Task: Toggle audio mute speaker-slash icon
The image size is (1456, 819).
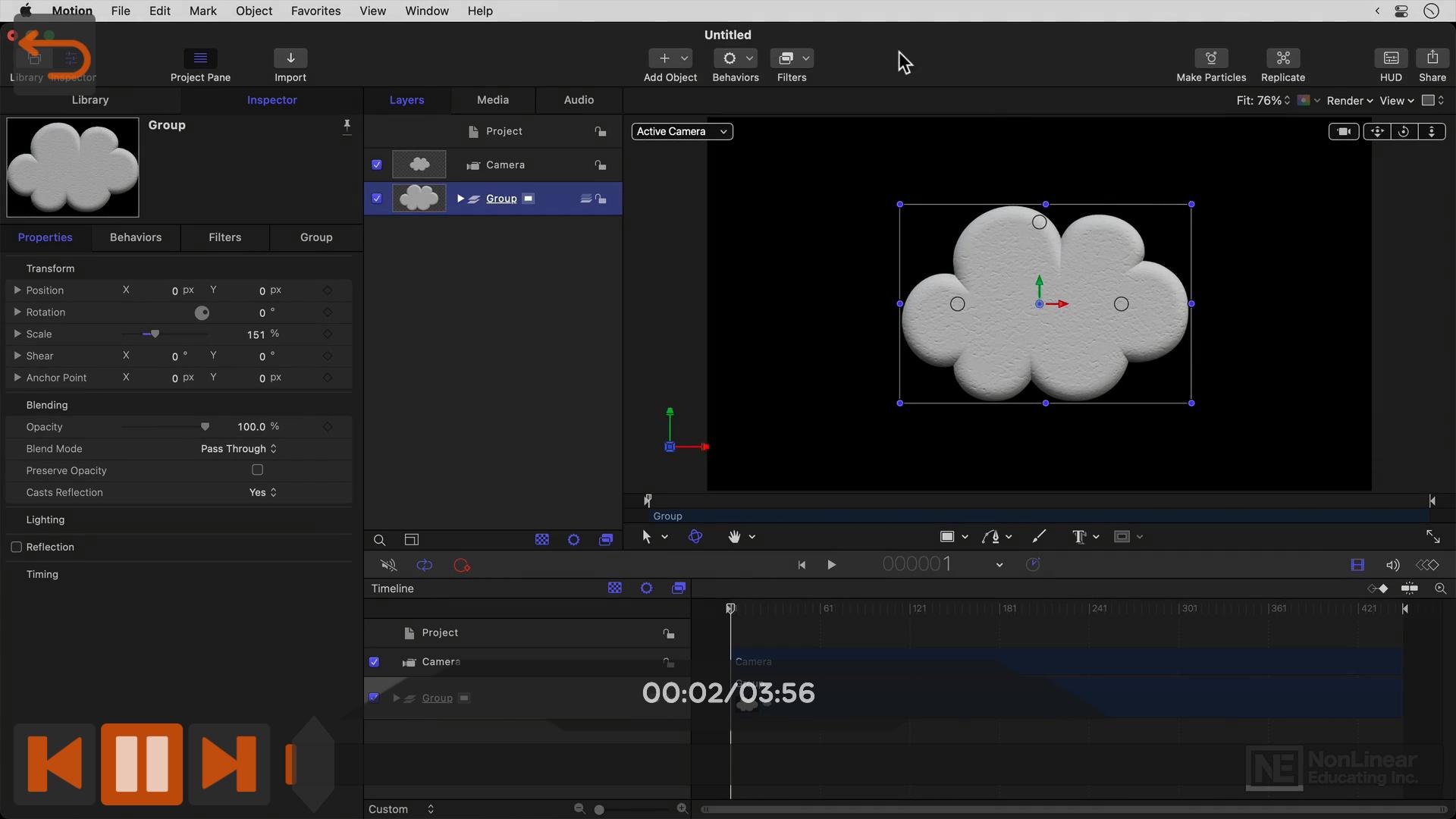Action: coord(388,565)
